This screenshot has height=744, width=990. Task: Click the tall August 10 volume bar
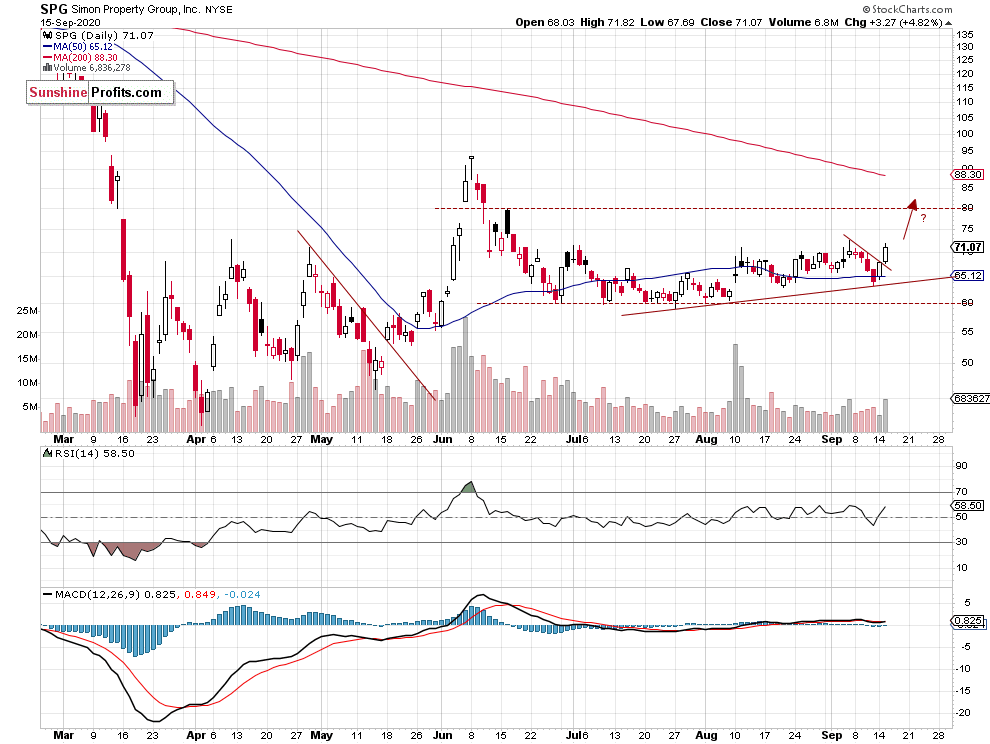[x=736, y=388]
